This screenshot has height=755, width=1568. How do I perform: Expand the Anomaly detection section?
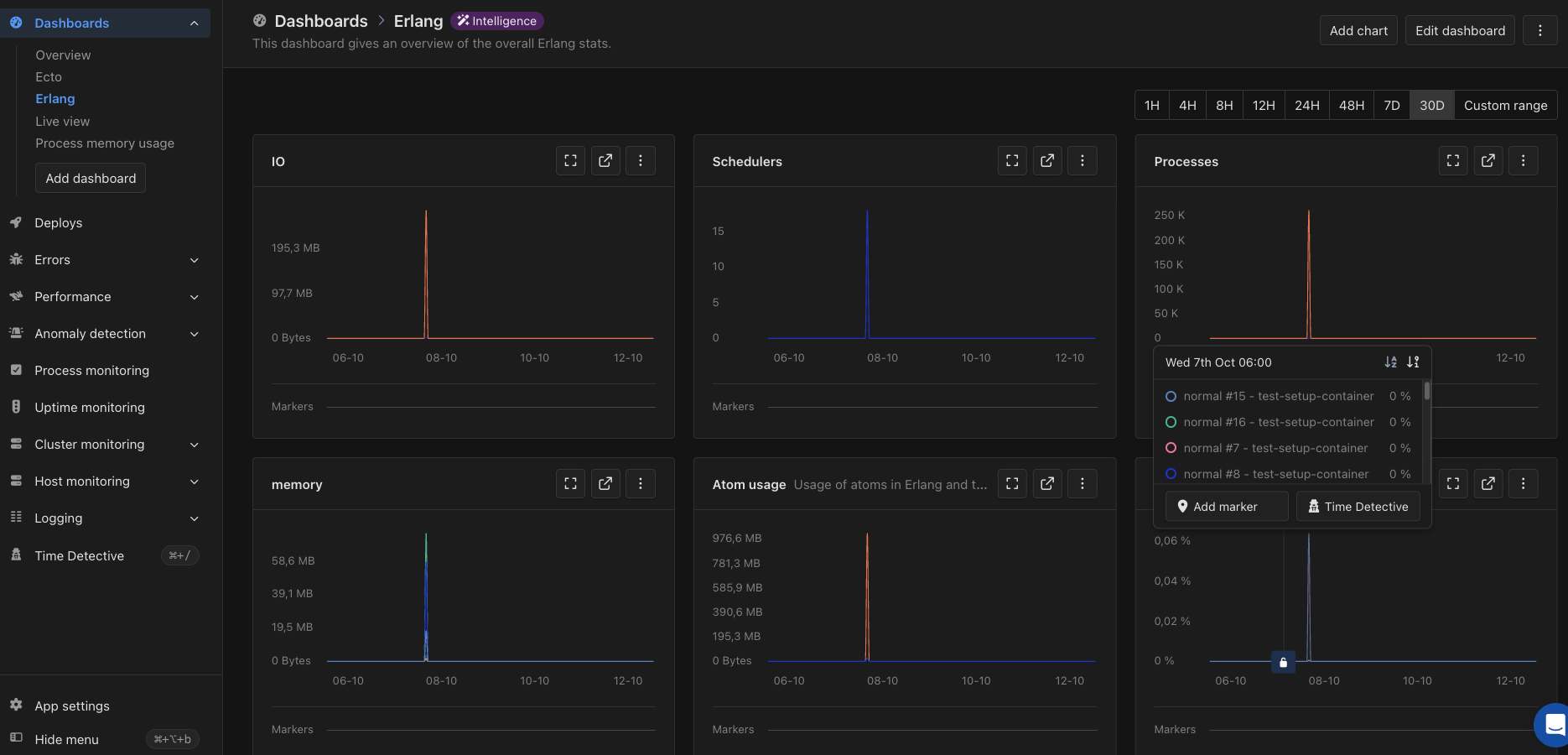[195, 334]
